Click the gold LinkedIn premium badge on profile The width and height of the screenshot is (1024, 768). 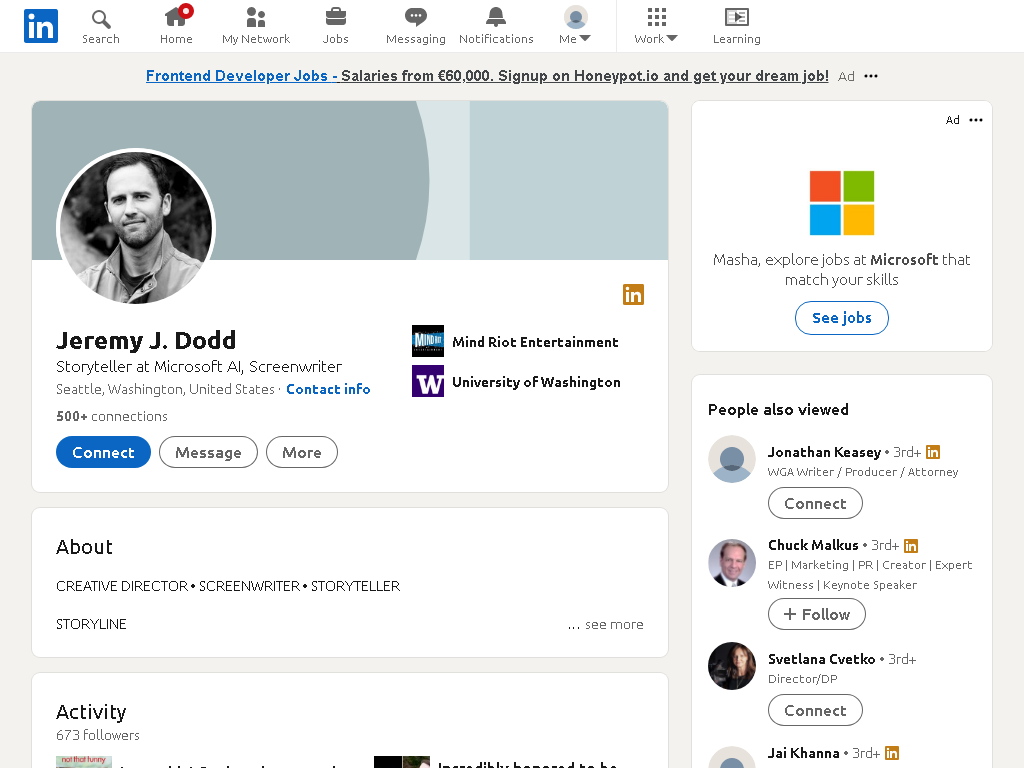[633, 295]
